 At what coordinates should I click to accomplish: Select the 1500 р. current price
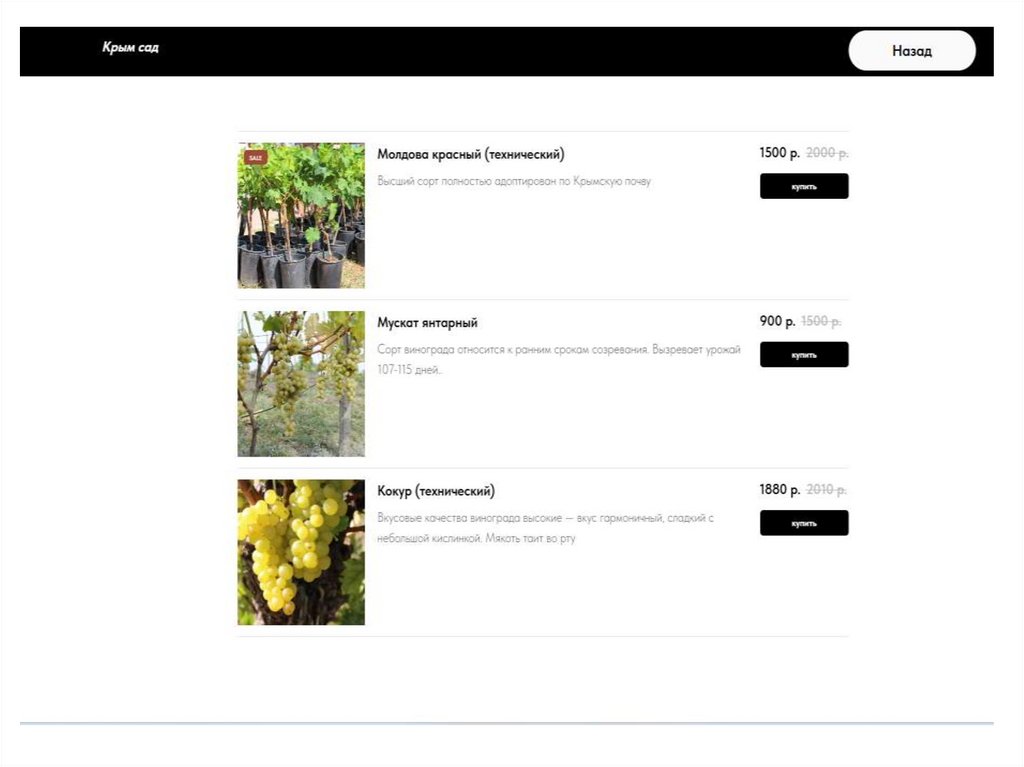pyautogui.click(x=779, y=153)
